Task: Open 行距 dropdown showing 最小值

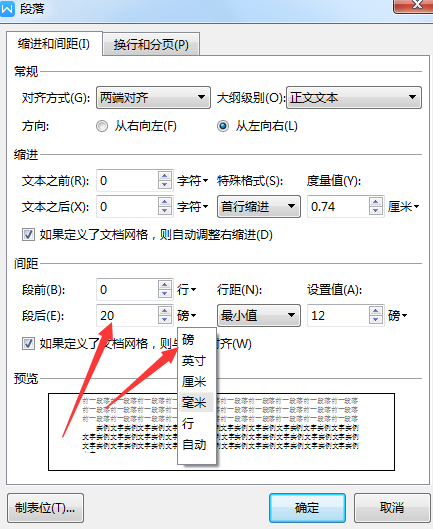Action: (x=259, y=316)
